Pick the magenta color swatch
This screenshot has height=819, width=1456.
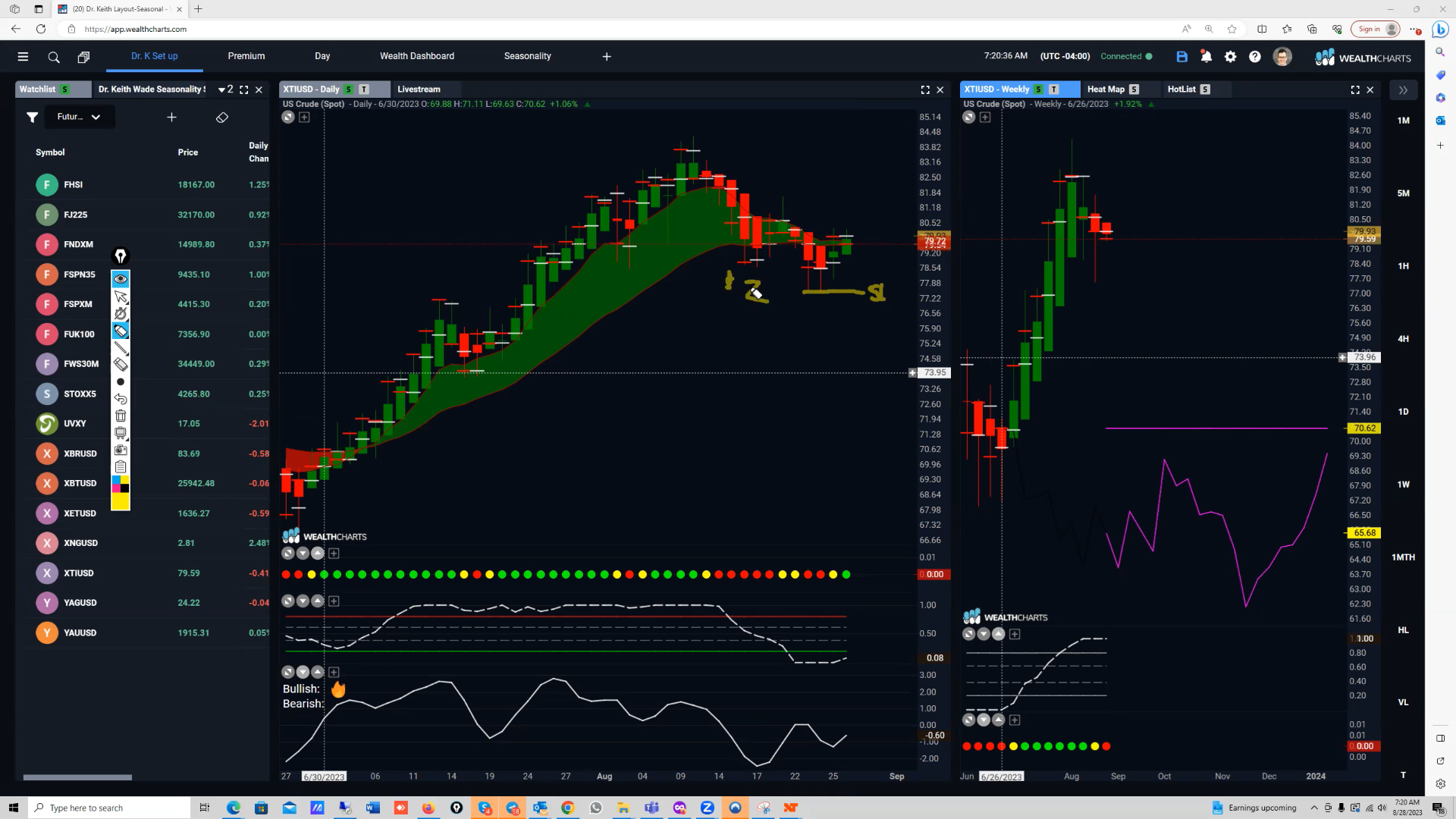(x=116, y=488)
